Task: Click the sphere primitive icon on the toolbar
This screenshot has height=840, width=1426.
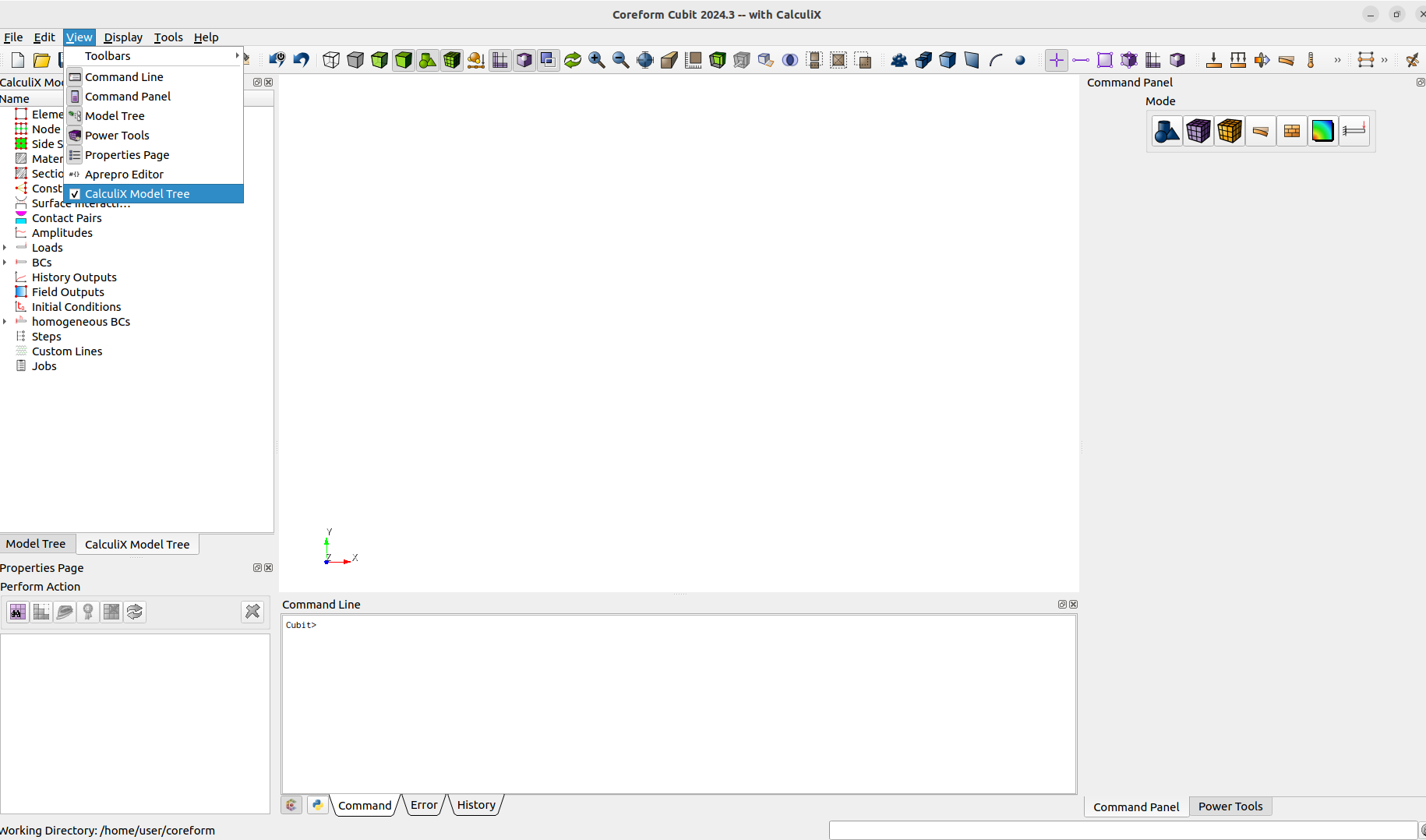Action: (1020, 59)
